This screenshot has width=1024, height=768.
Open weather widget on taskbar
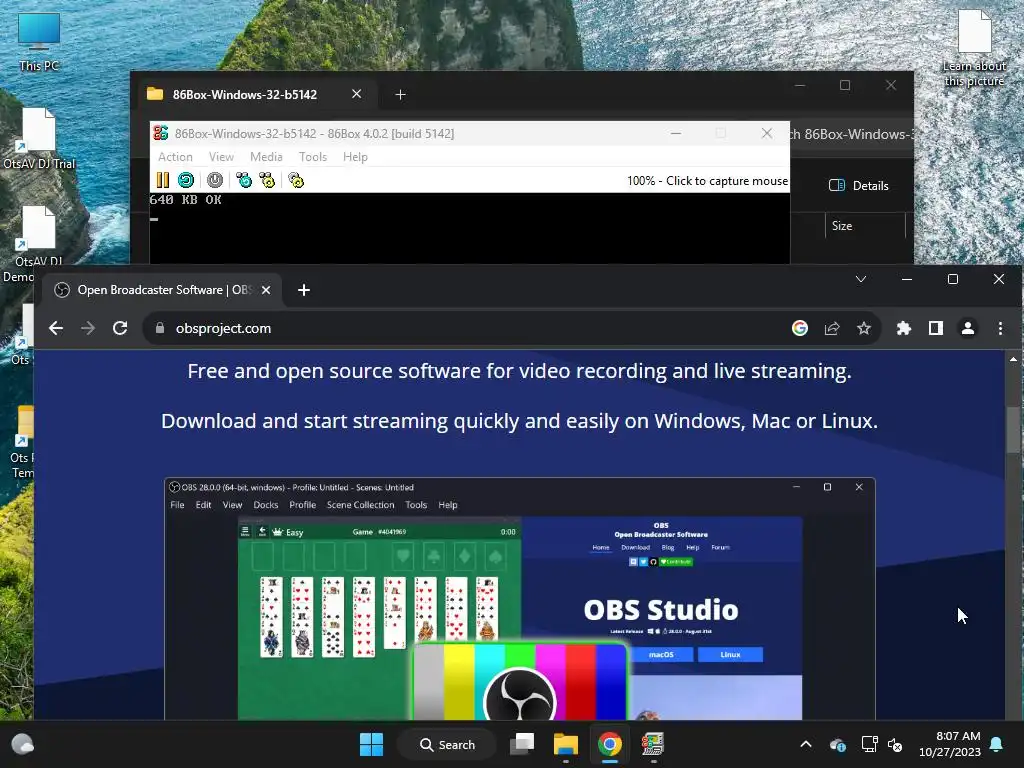coord(22,744)
